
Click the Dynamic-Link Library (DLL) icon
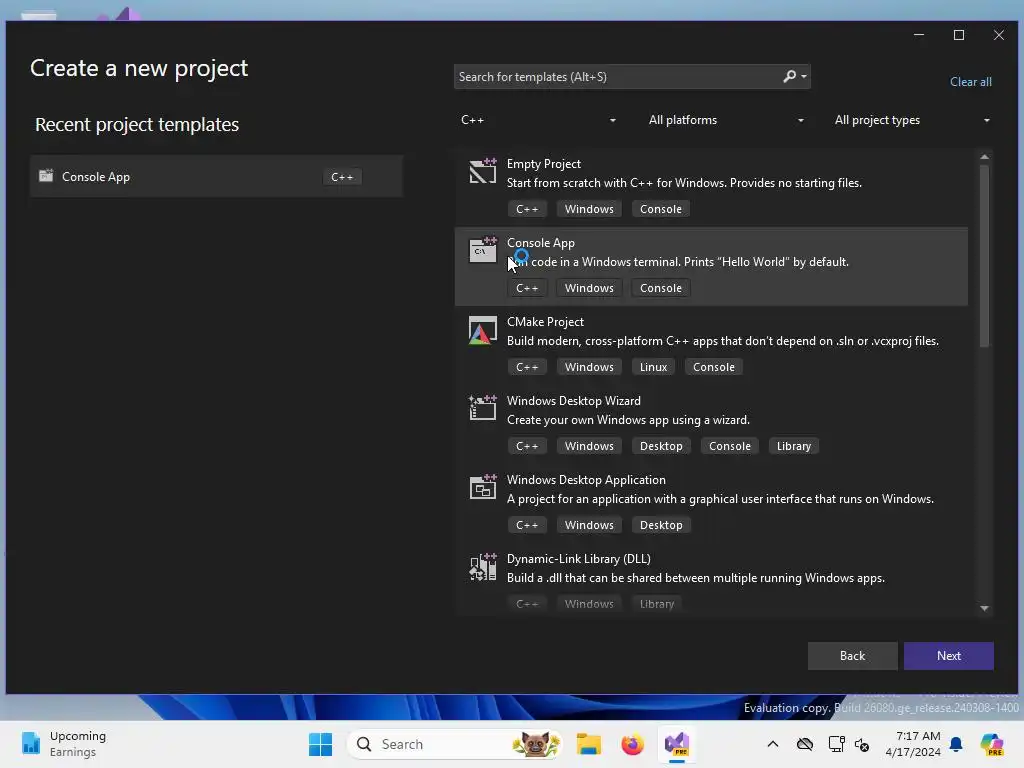[x=483, y=566]
